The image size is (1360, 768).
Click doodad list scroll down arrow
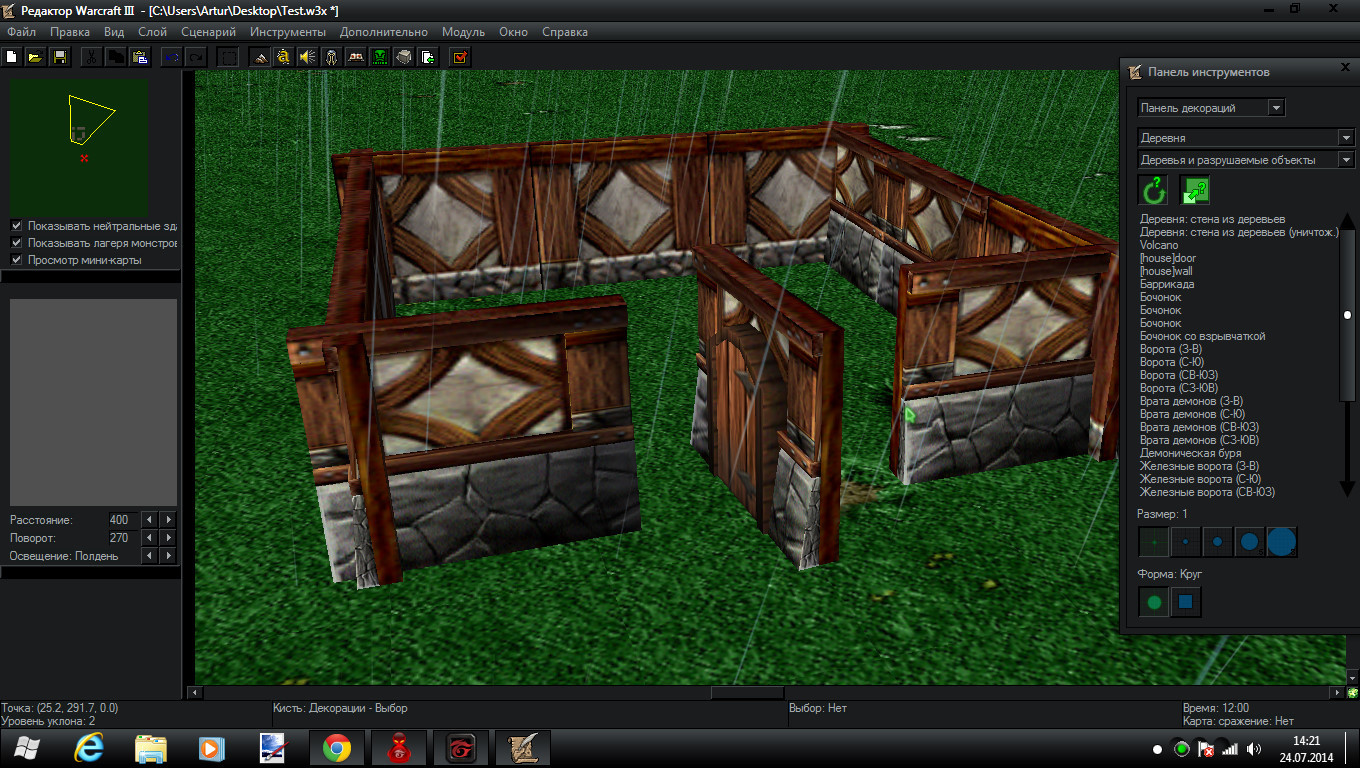point(1348,487)
